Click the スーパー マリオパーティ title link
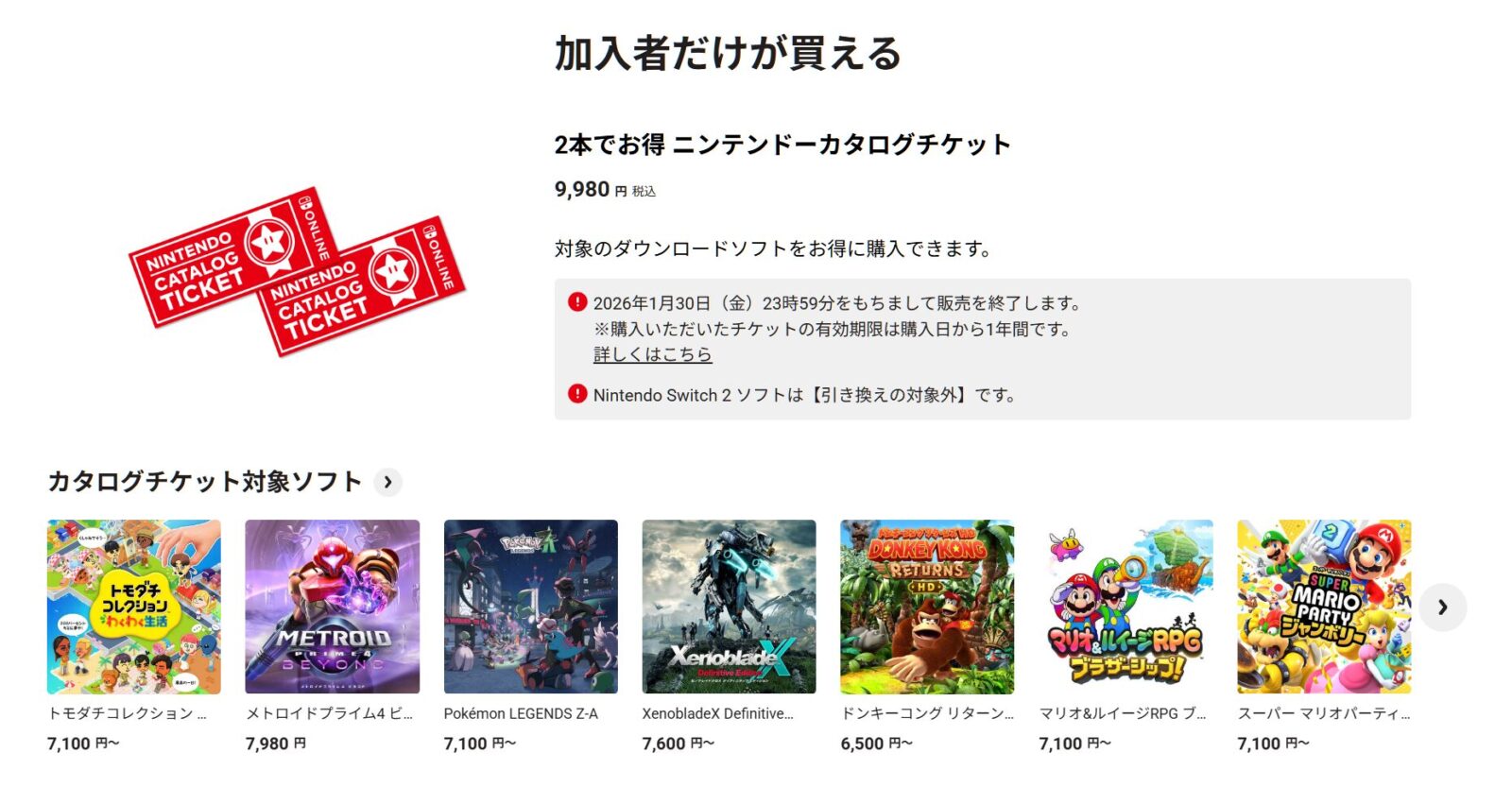The image size is (1512, 804). 1324,713
